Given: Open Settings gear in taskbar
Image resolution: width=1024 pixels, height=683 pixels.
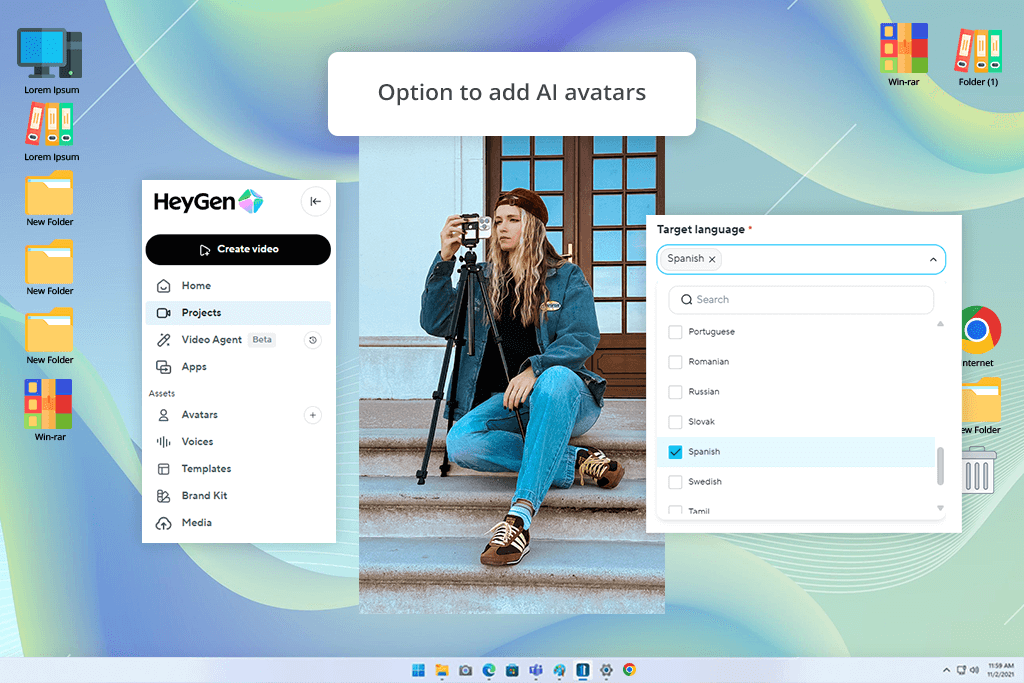Looking at the screenshot, I should click(x=606, y=670).
